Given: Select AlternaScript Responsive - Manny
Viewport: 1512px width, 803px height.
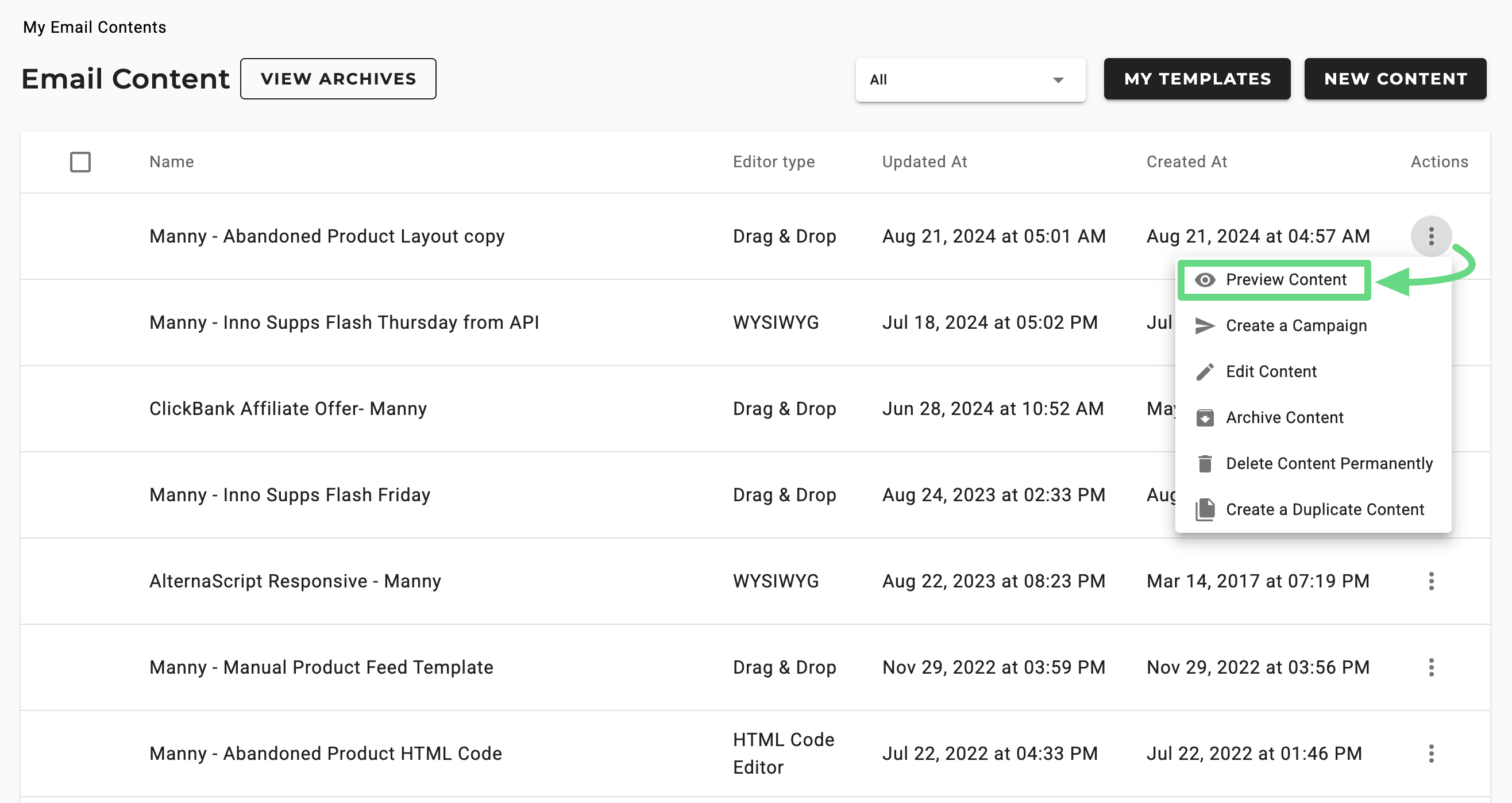Looking at the screenshot, I should (x=295, y=581).
